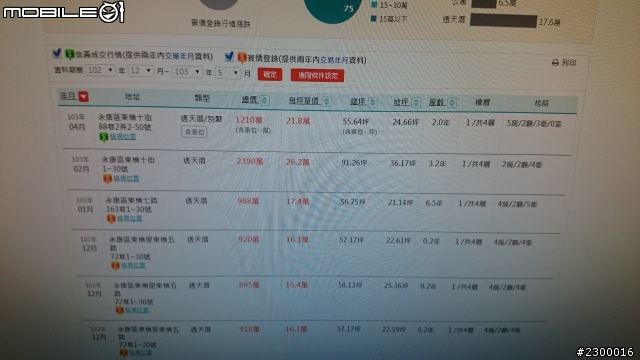640x360 pixels.
Task: Select the 24.66坪 land area cell
Action: pyautogui.click(x=406, y=122)
